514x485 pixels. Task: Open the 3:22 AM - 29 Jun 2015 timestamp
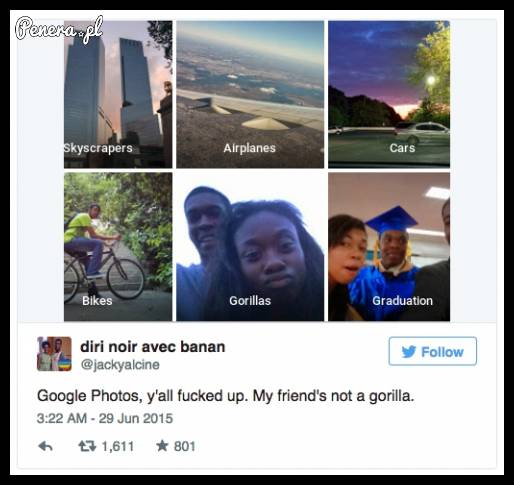click(105, 418)
